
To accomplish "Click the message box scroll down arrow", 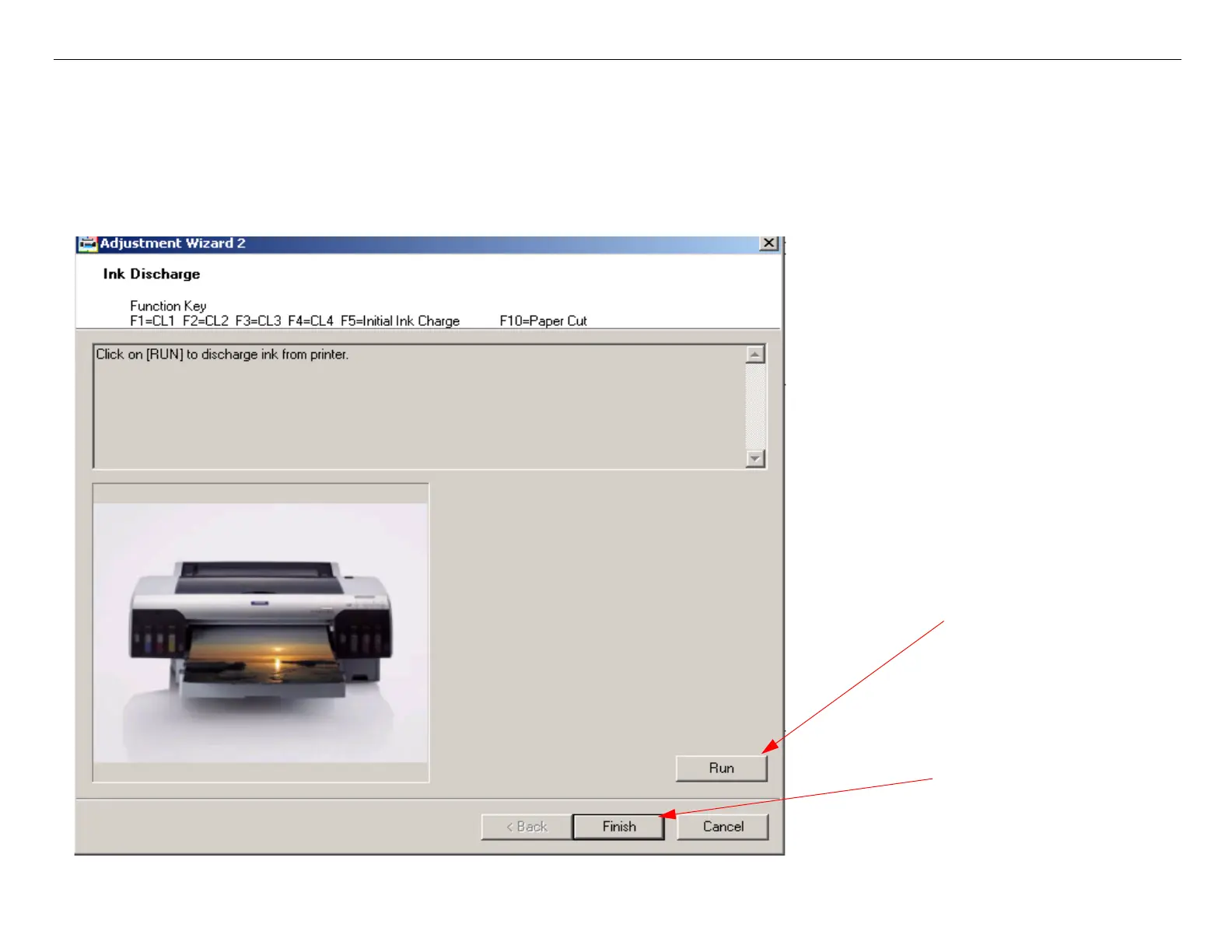I will 754,458.
